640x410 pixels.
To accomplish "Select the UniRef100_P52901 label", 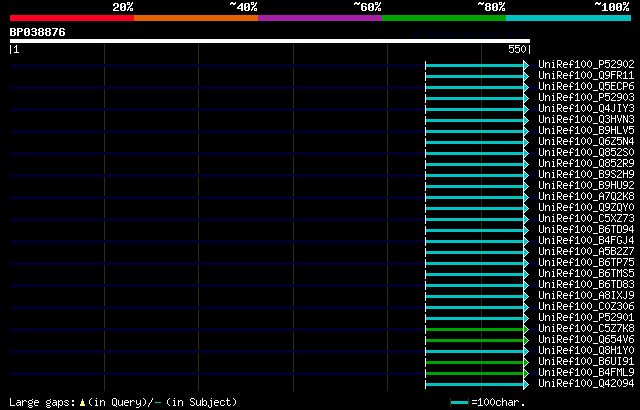I will pyautogui.click(x=586, y=317).
